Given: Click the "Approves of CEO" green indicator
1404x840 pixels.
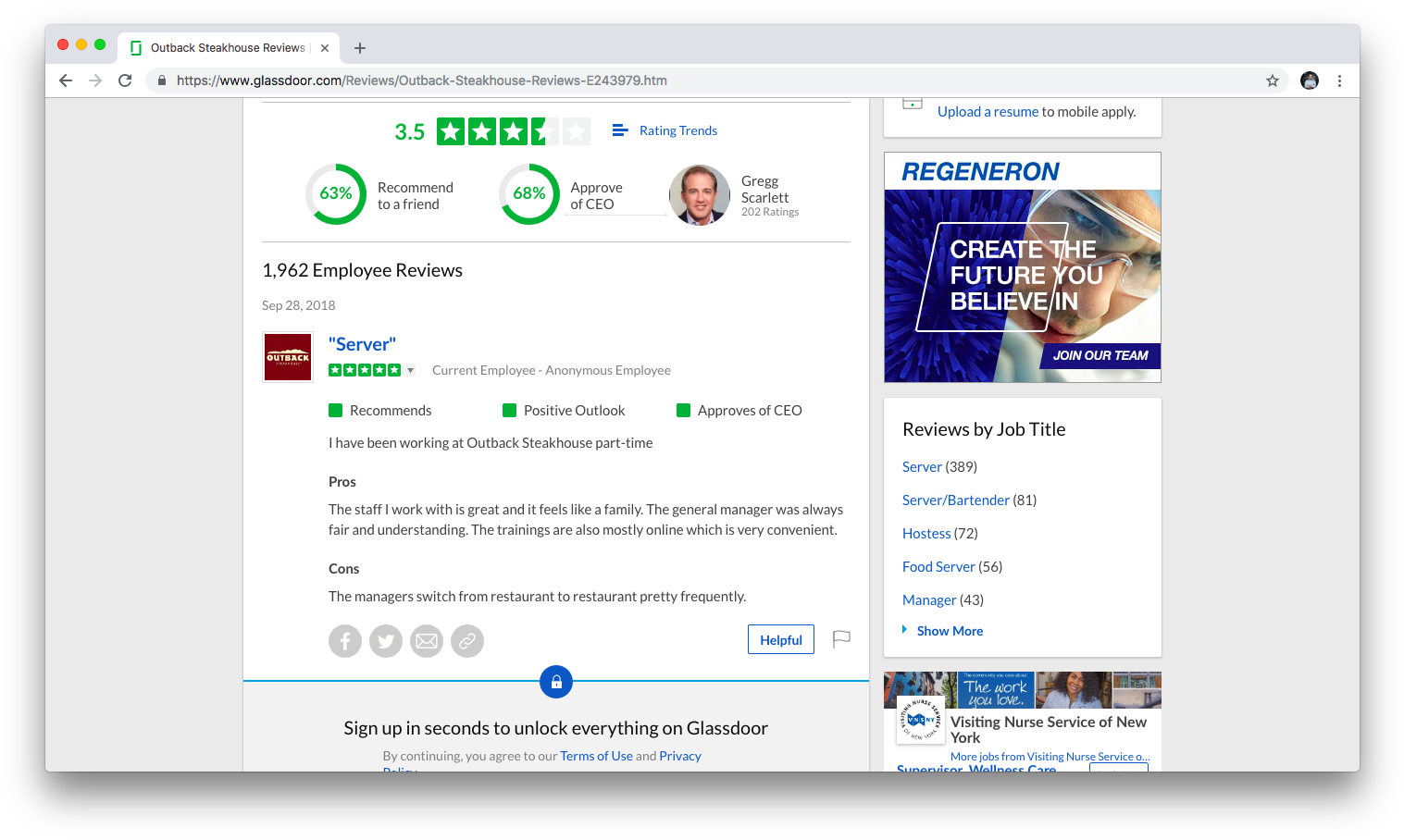Looking at the screenshot, I should point(683,410).
